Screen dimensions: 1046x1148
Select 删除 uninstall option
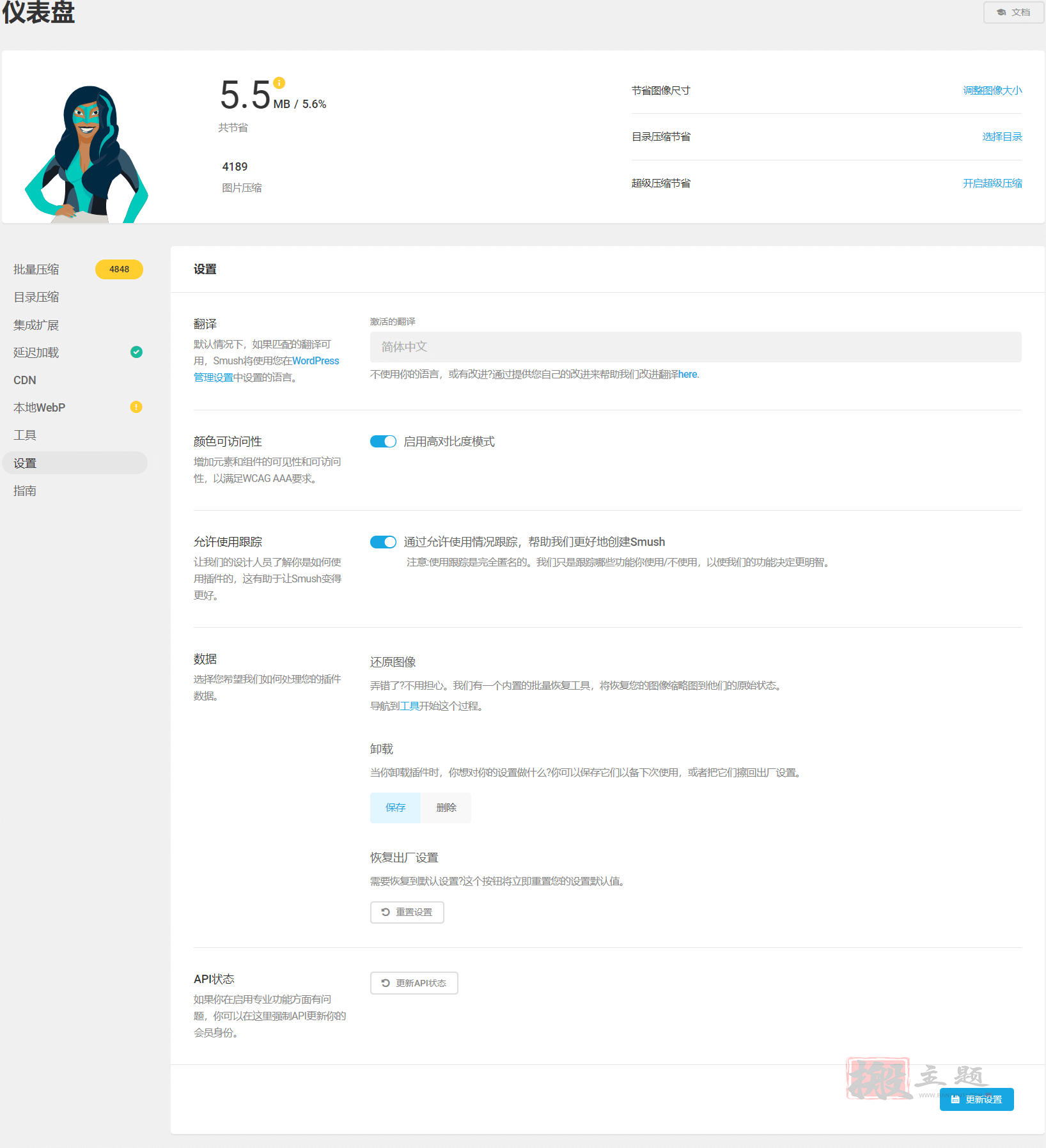tap(446, 808)
